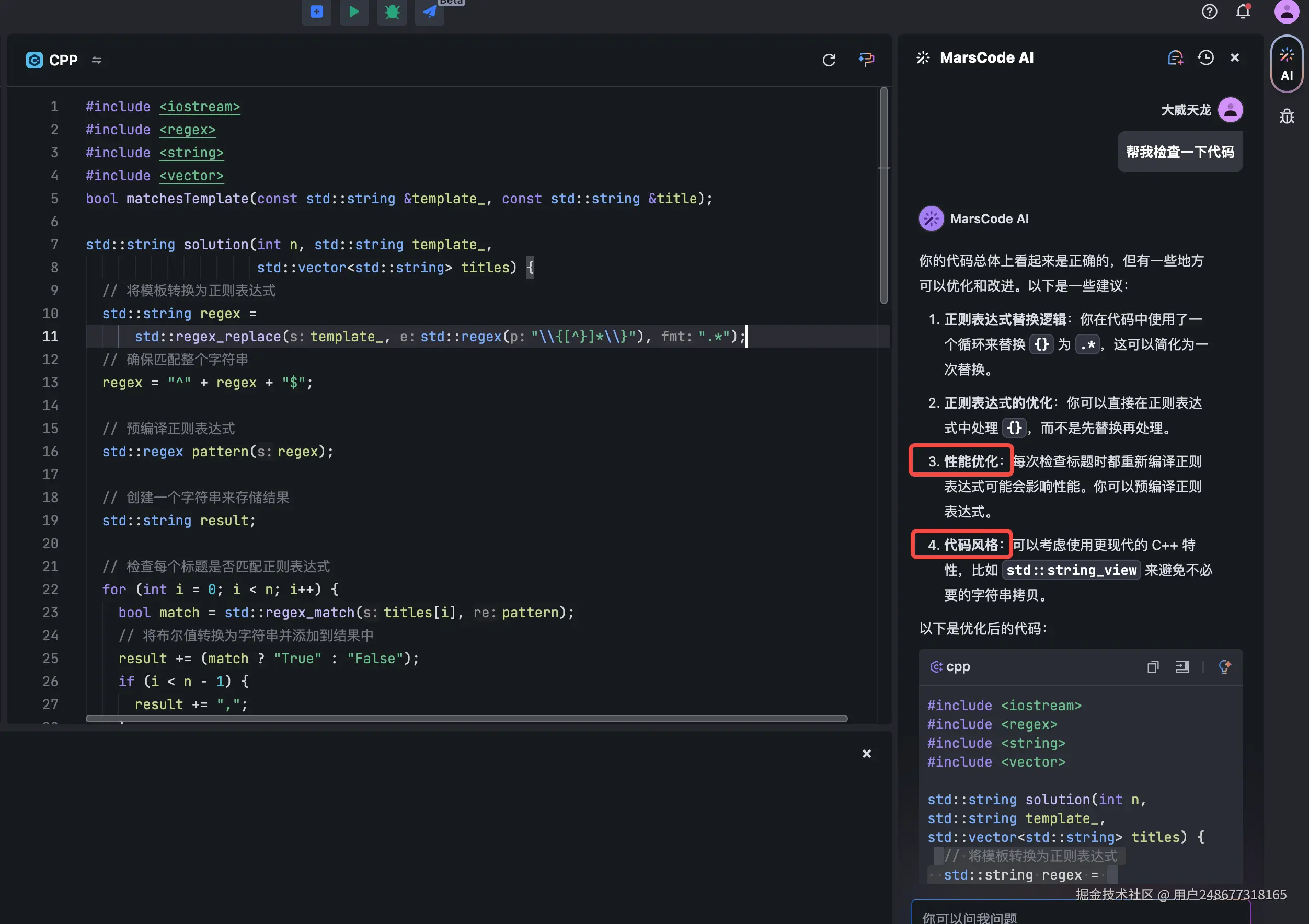Click the green Debug bug icon
The image size is (1309, 924).
click(392, 11)
